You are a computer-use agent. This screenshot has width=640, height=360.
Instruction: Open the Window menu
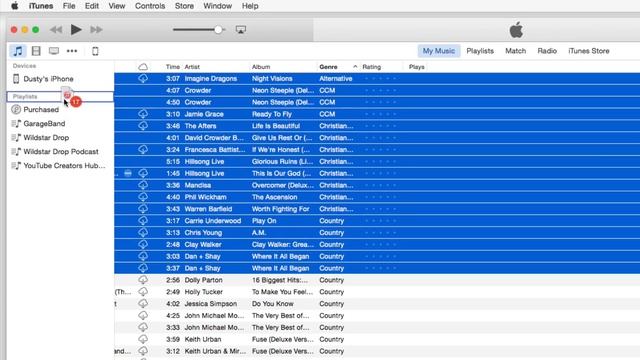point(218,6)
